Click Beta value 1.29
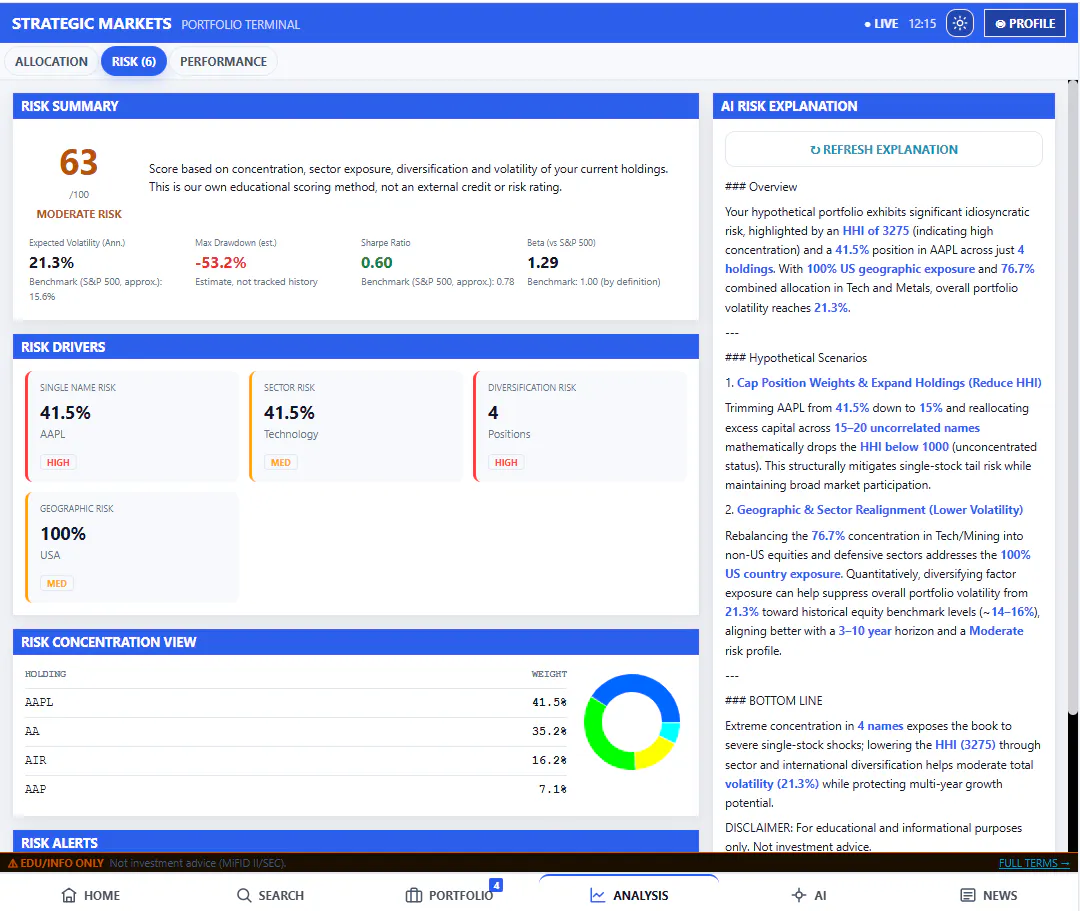The width and height of the screenshot is (1080, 911). (x=543, y=262)
